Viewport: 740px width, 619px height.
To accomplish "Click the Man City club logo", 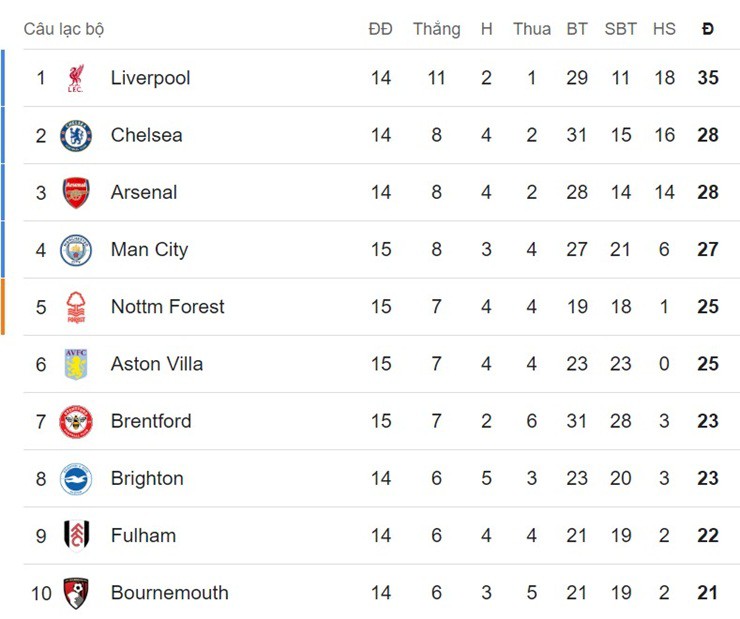I will coord(76,250).
